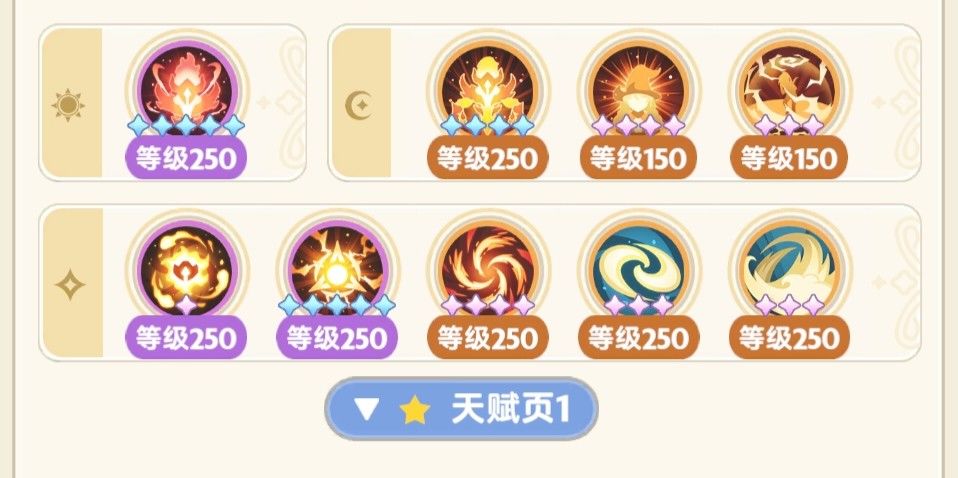Switch to the four-point star category tab
The height and width of the screenshot is (478, 958).
coord(70,284)
